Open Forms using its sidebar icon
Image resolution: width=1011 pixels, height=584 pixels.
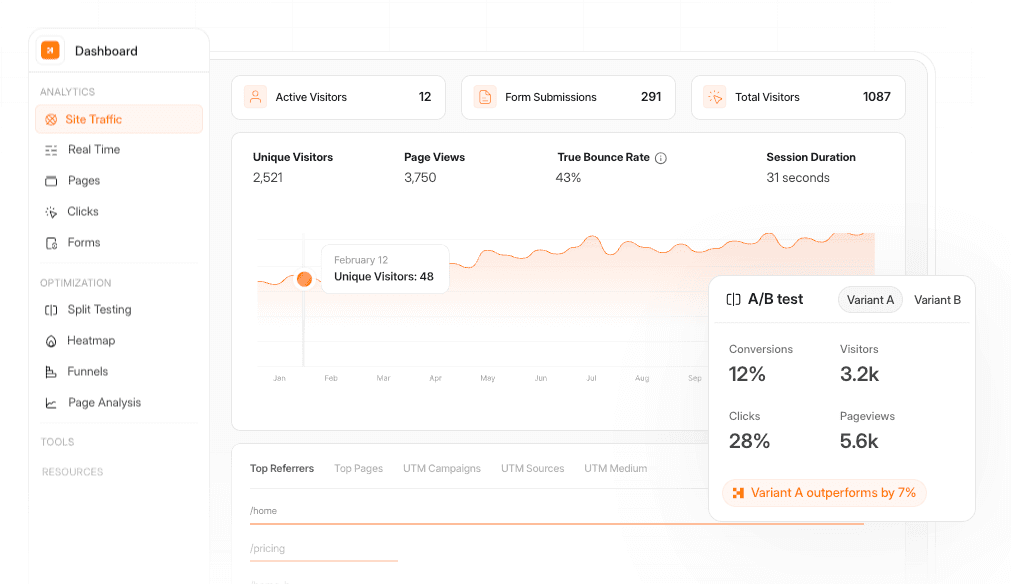51,243
